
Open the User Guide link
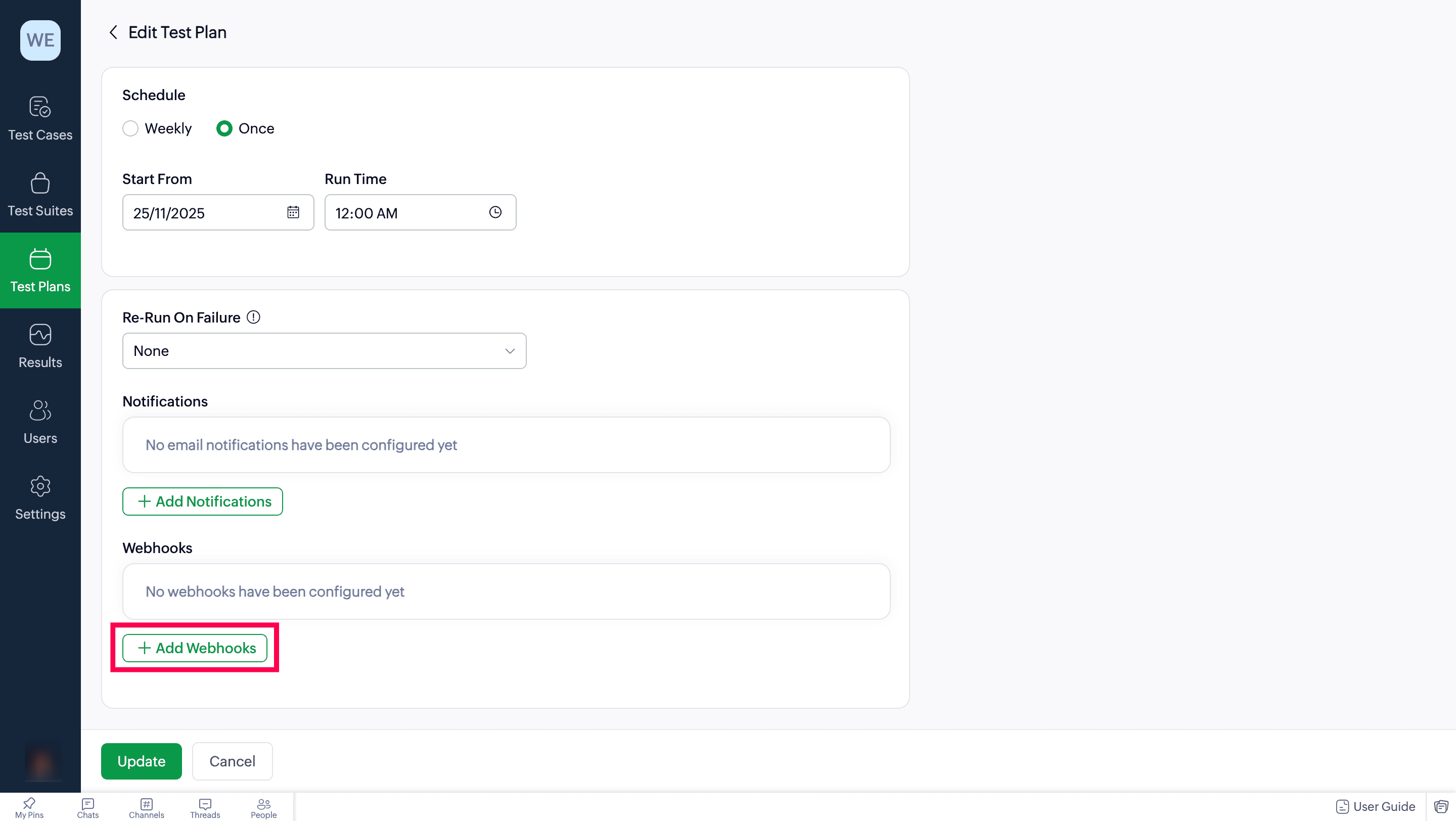pos(1375,806)
